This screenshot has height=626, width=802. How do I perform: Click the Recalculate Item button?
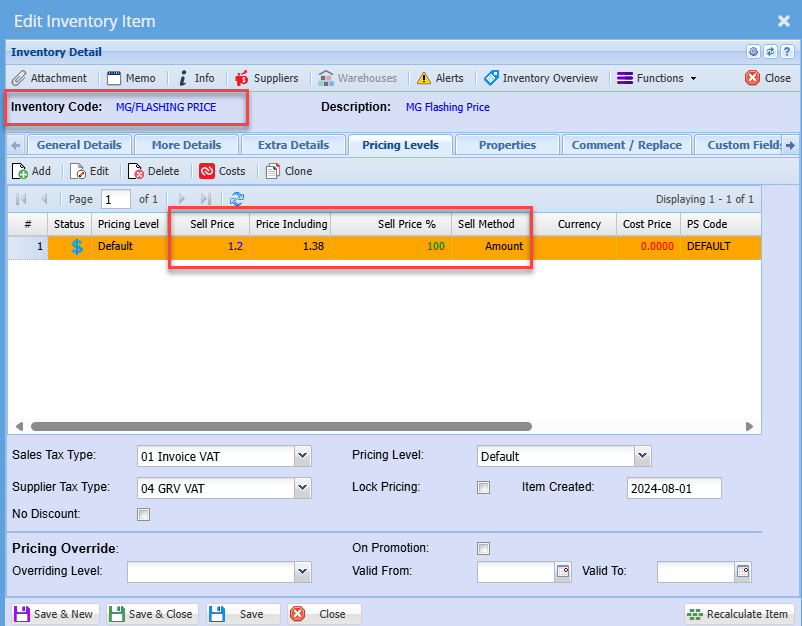tap(739, 614)
